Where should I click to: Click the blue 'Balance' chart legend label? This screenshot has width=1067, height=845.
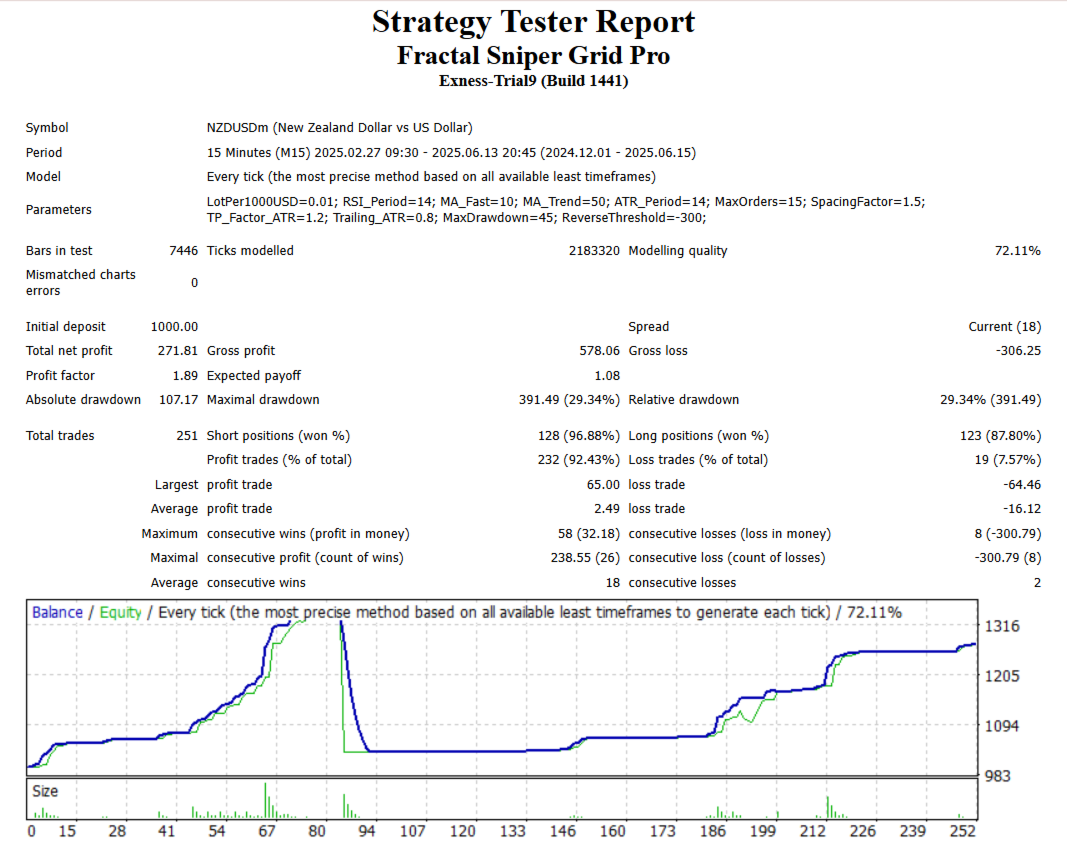pos(57,612)
